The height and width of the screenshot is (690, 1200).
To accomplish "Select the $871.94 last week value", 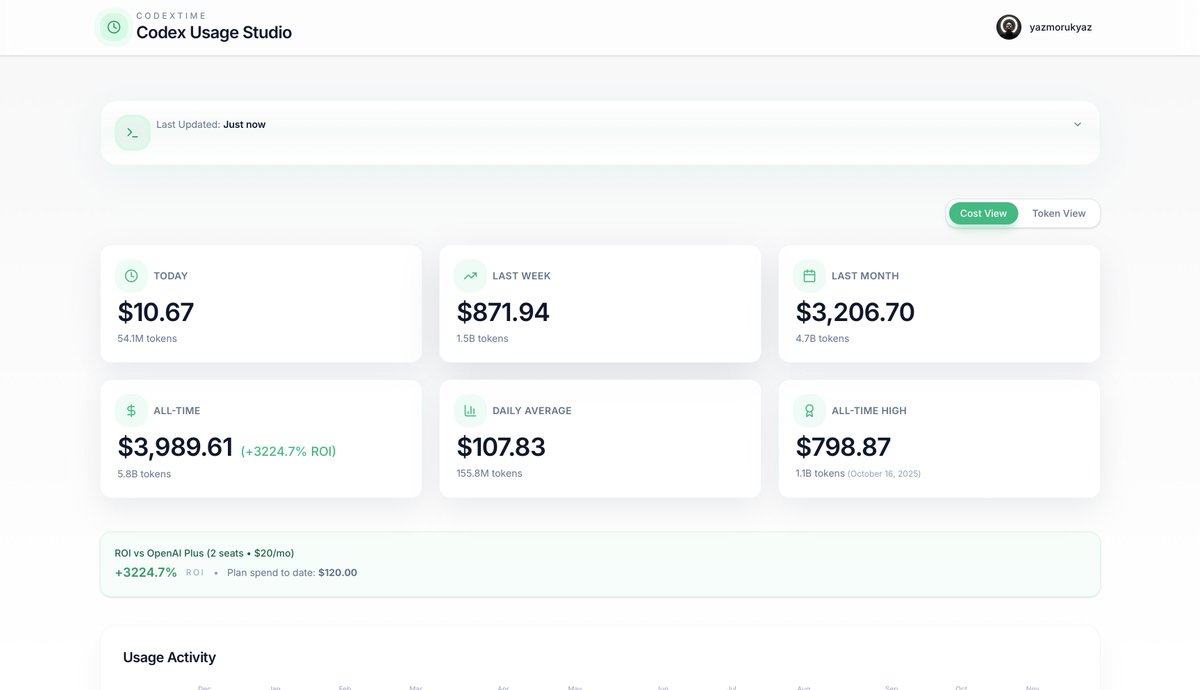I will pyautogui.click(x=503, y=312).
